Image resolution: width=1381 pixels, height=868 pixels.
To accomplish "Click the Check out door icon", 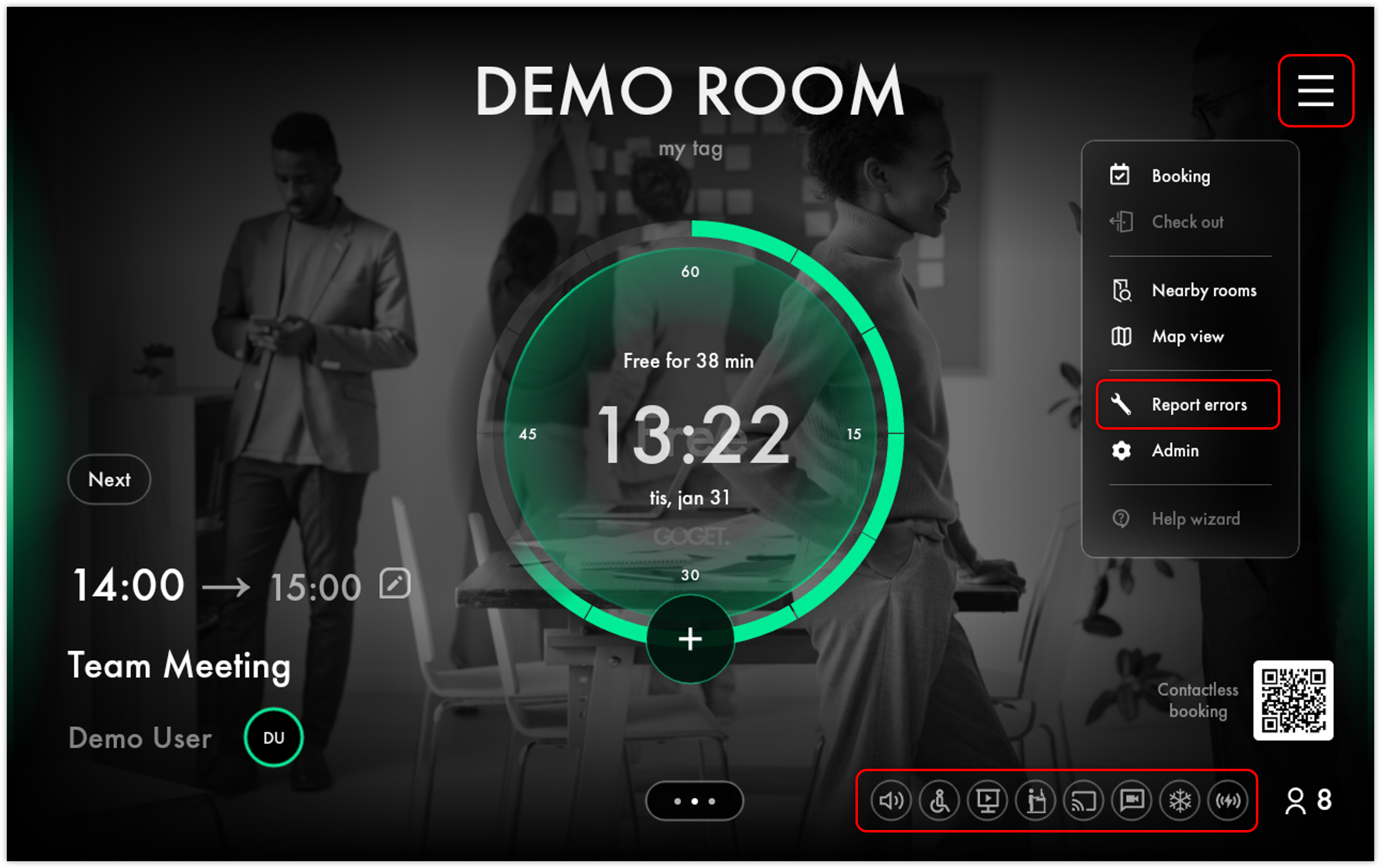I will tap(1121, 221).
